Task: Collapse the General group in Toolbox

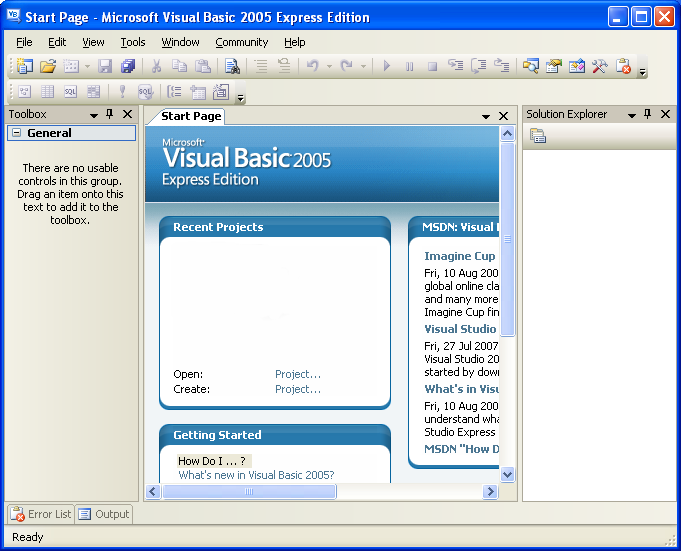Action: [16, 133]
